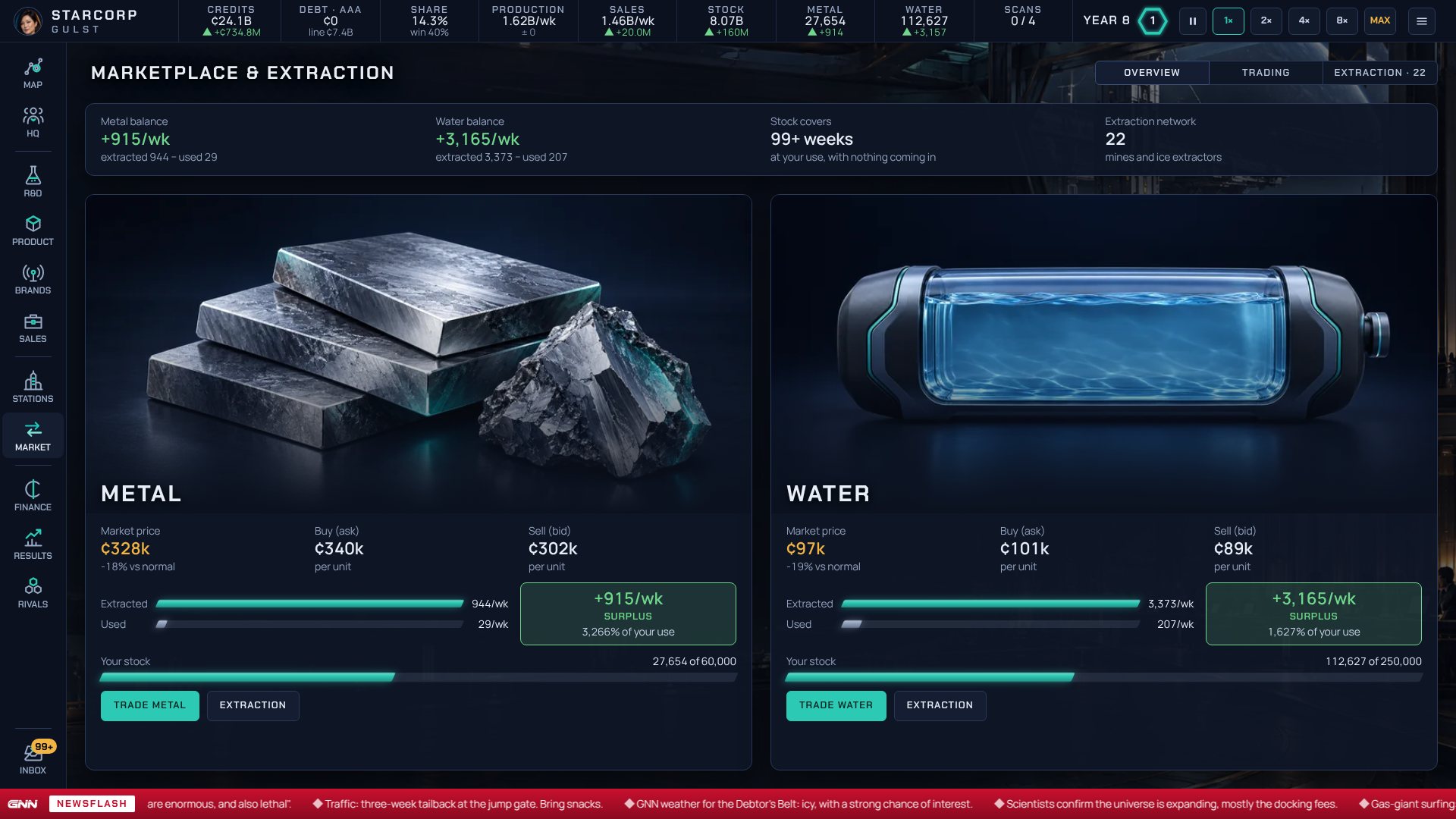The width and height of the screenshot is (1456, 819).
Task: Click the Water used rate bar
Action: (990, 624)
